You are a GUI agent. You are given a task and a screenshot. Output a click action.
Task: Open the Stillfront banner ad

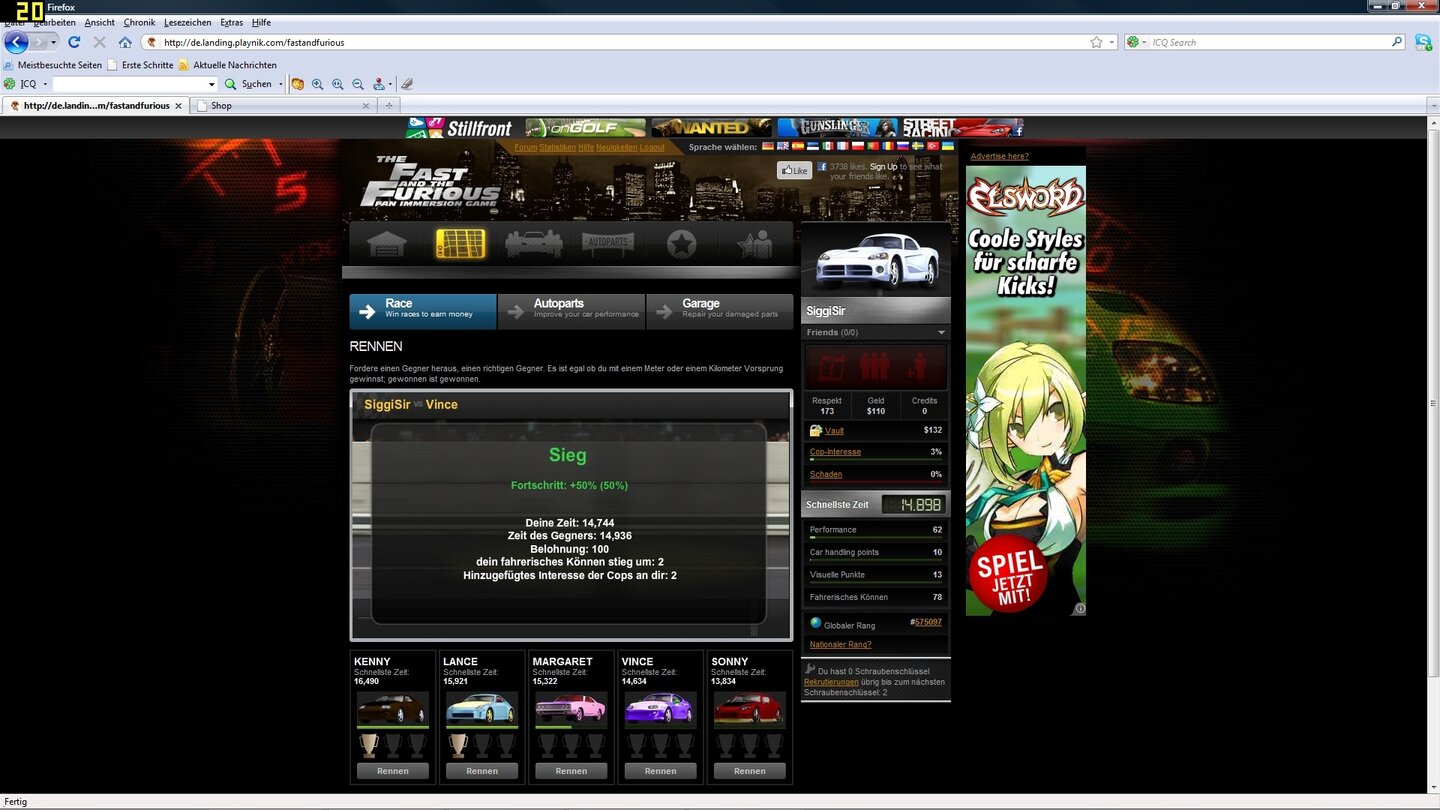[461, 127]
